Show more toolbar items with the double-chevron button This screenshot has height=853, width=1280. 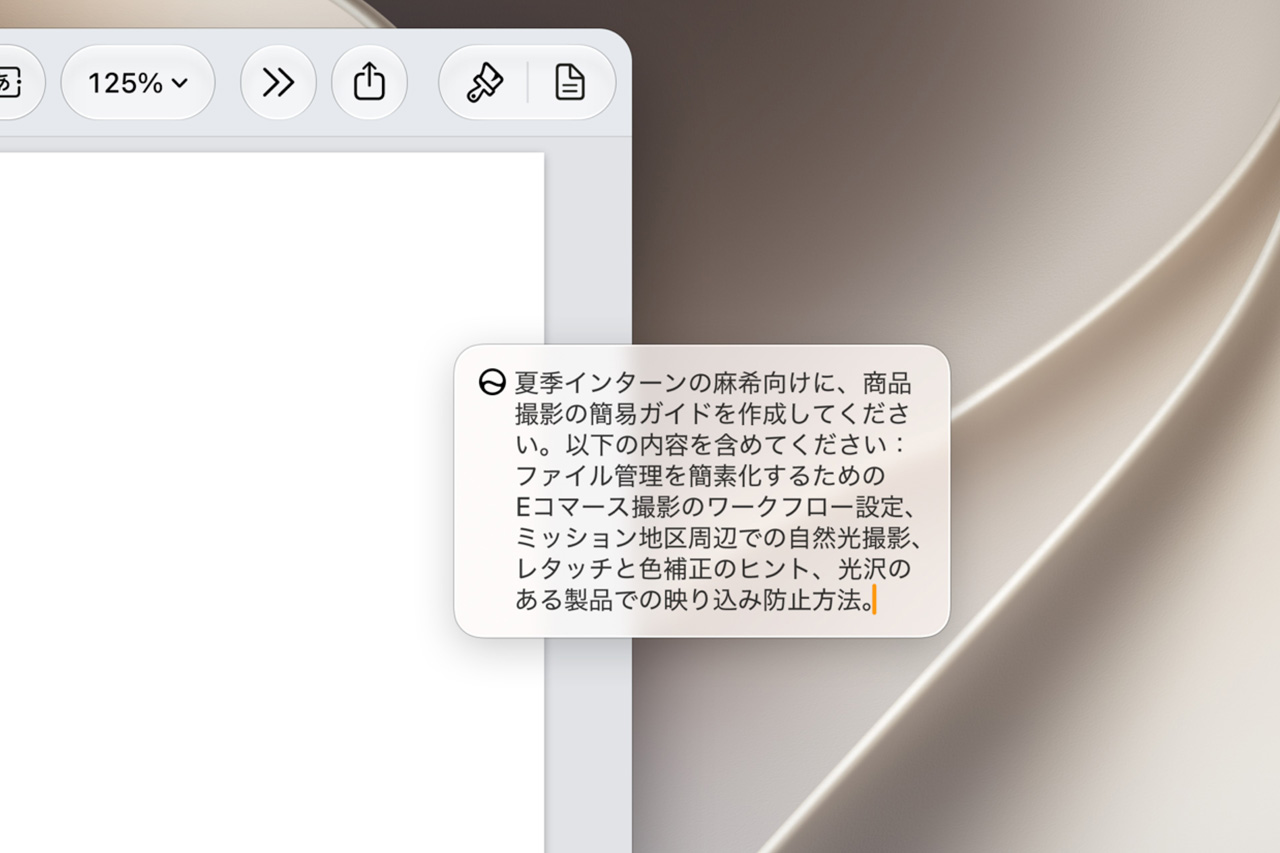278,83
